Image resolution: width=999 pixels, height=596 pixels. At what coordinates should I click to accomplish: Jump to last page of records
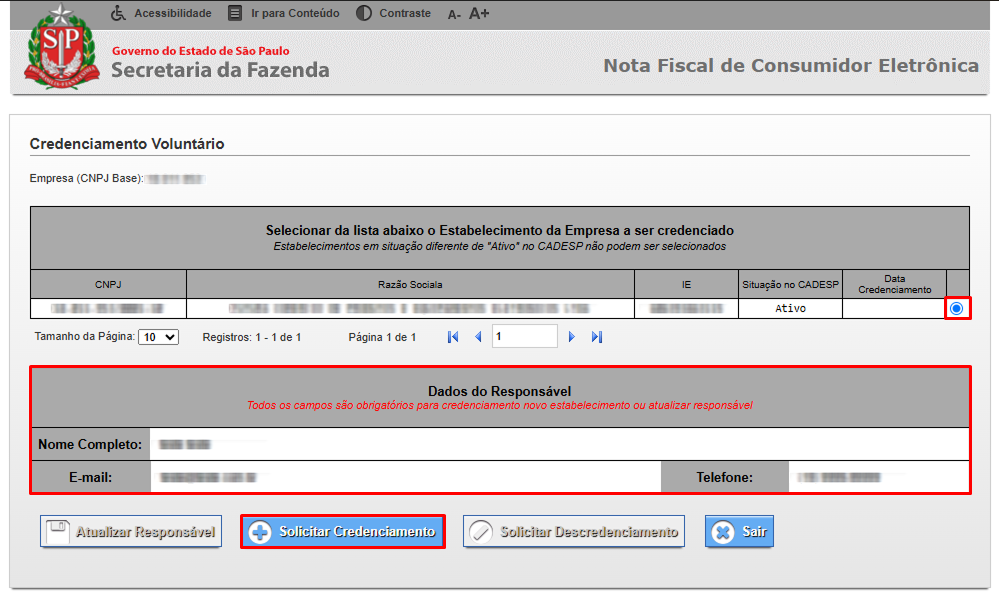click(597, 337)
